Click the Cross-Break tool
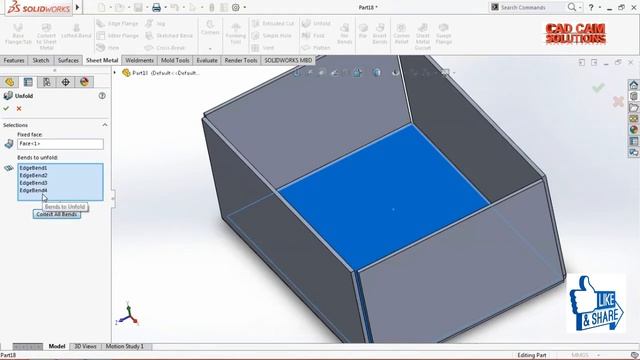 point(166,48)
